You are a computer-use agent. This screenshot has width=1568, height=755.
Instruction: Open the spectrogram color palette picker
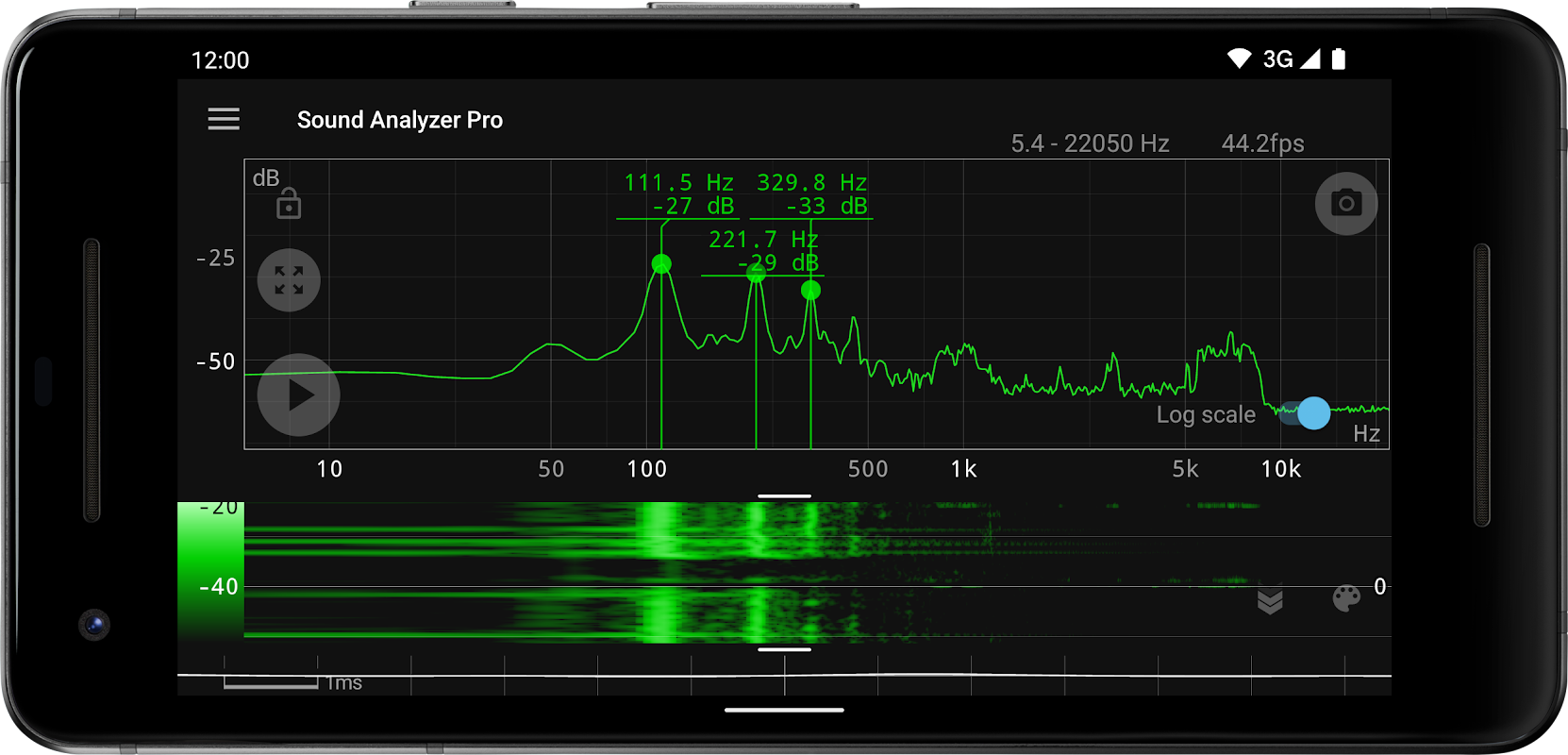(1345, 598)
